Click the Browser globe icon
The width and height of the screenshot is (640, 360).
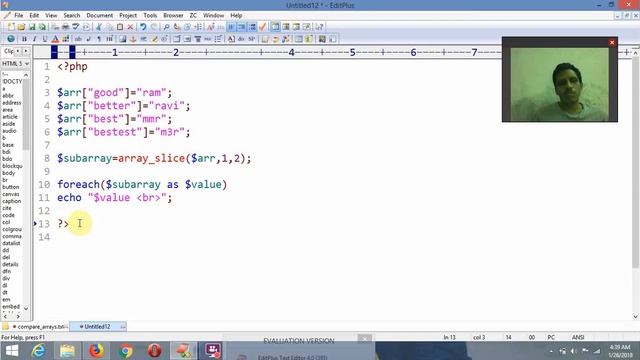(11, 39)
